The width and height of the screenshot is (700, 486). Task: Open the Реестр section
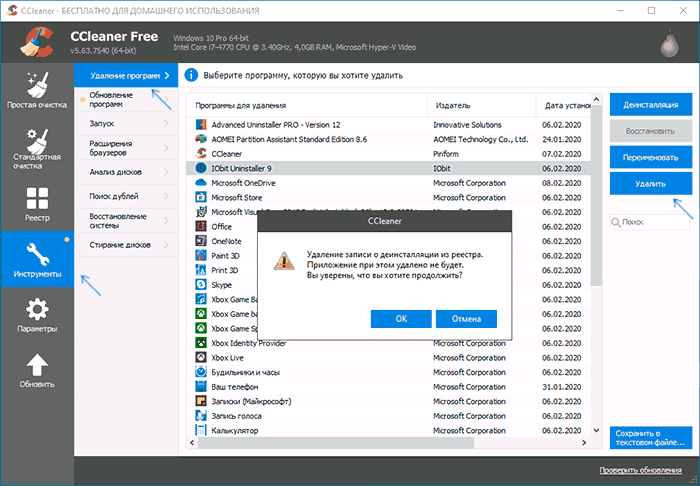pos(37,204)
